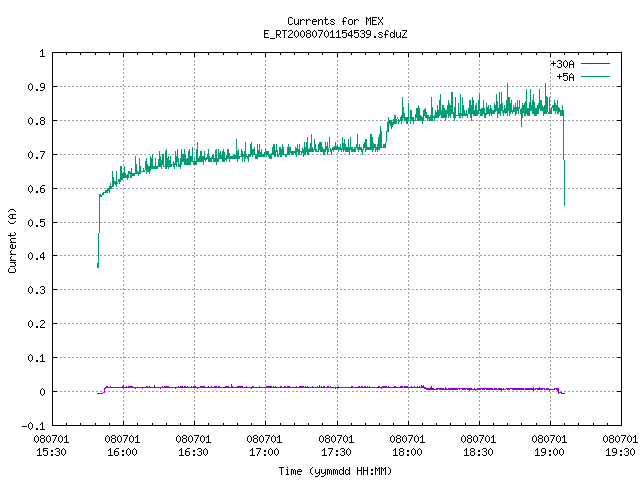Viewport: 640px width, 480px height.
Task: Click the x-axis label '15:30'
Action: (x=51, y=452)
